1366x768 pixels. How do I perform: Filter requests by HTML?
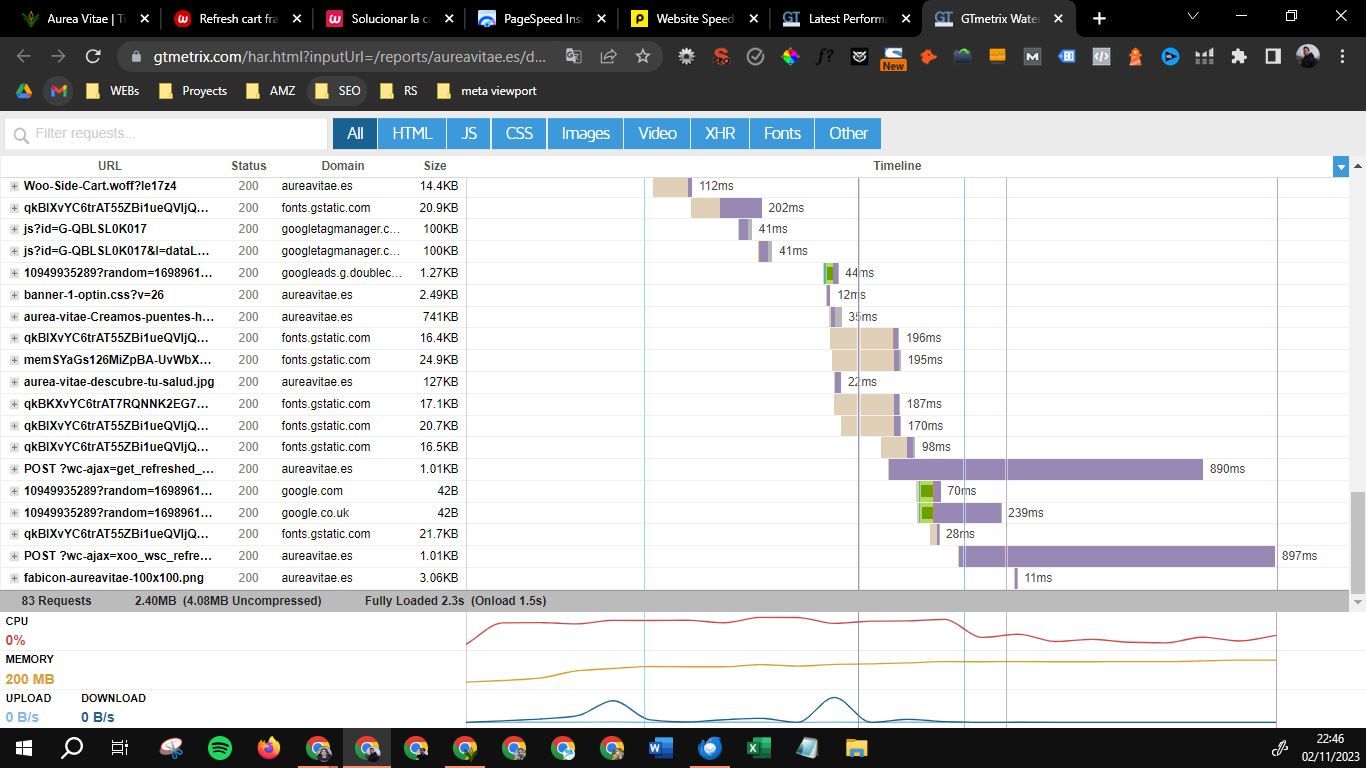pos(412,133)
